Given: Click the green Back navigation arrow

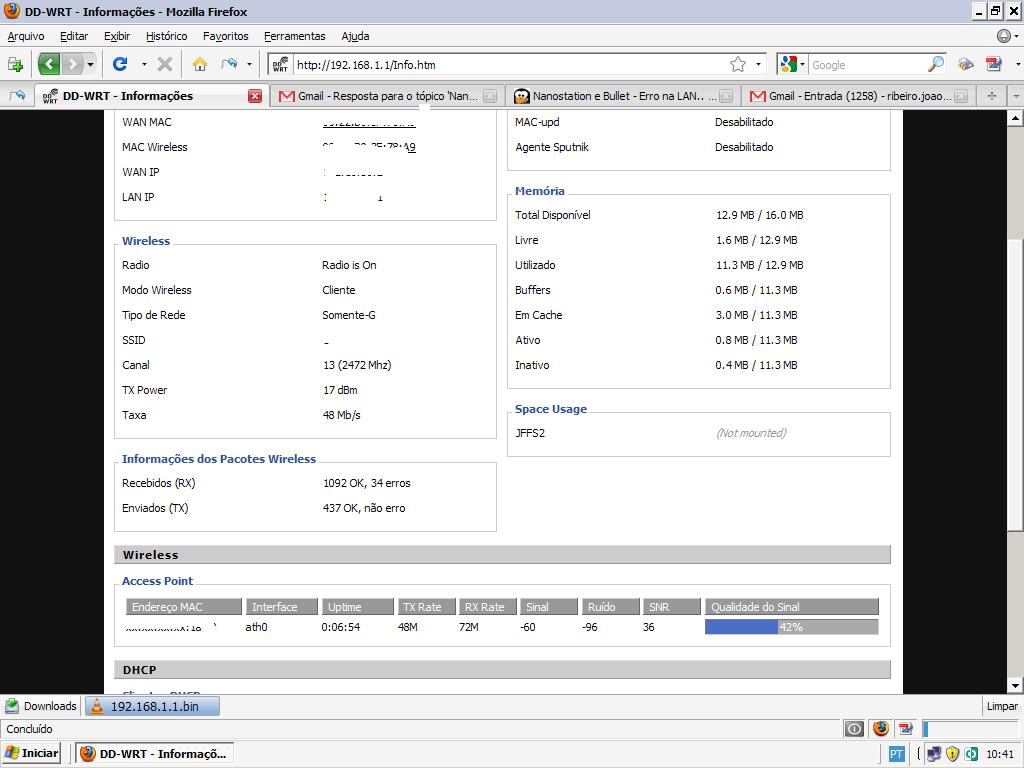Looking at the screenshot, I should (49, 64).
